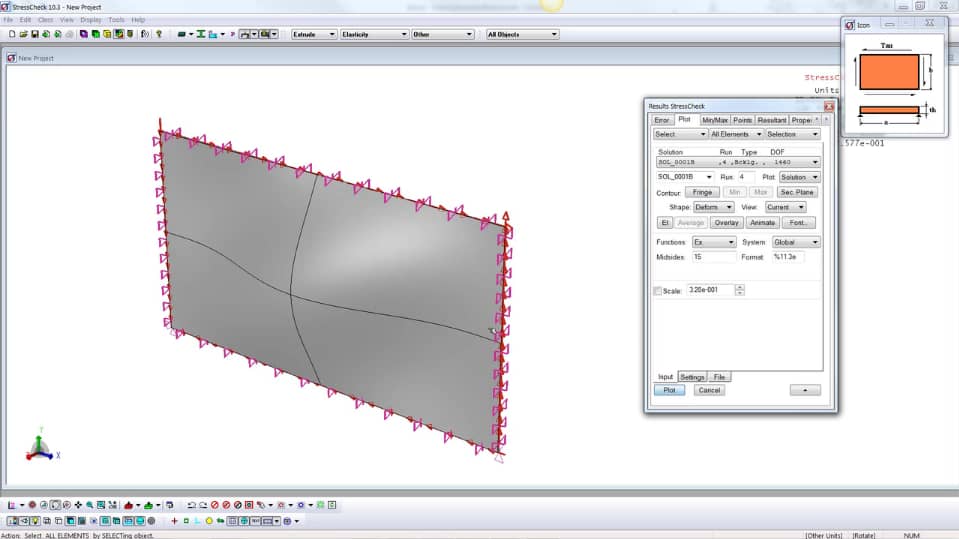Click the Sec. Plane button
The width and height of the screenshot is (959, 539).
click(x=797, y=192)
